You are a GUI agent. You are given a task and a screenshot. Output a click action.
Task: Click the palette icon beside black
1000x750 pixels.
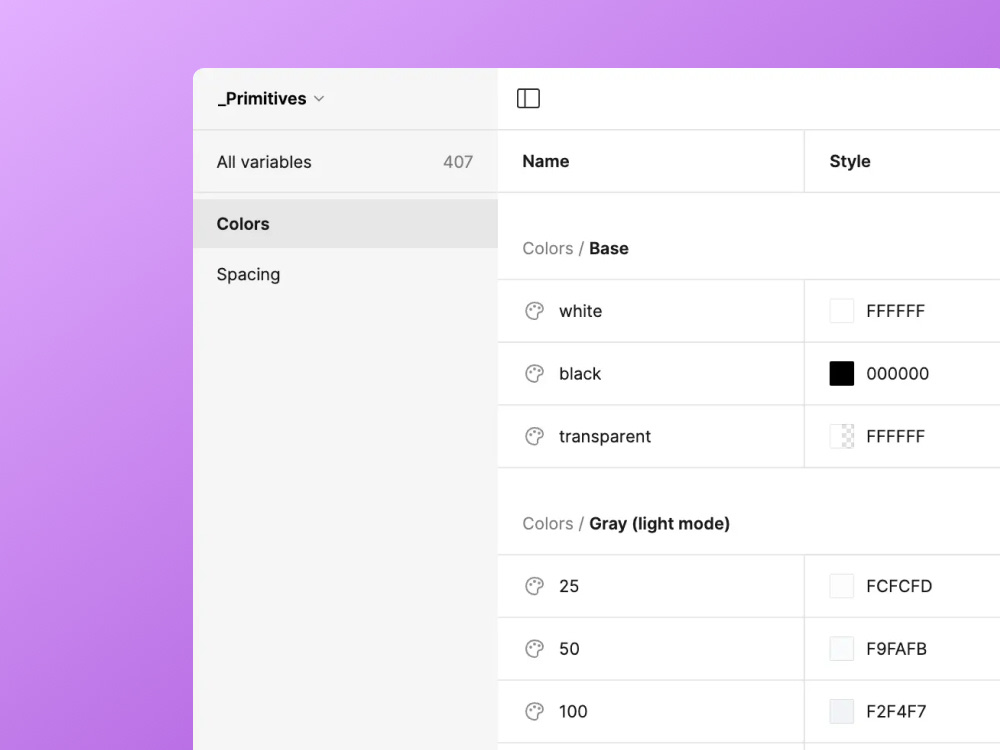pos(534,374)
